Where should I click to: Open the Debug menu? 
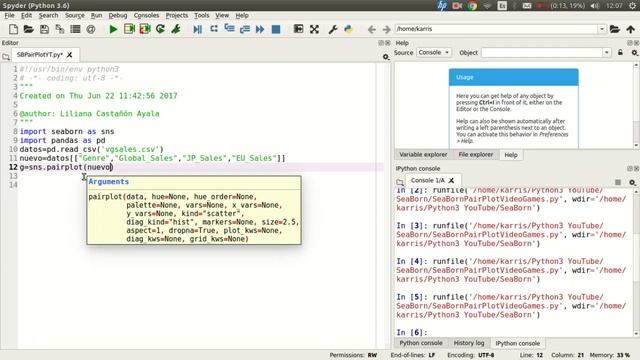click(118, 15)
